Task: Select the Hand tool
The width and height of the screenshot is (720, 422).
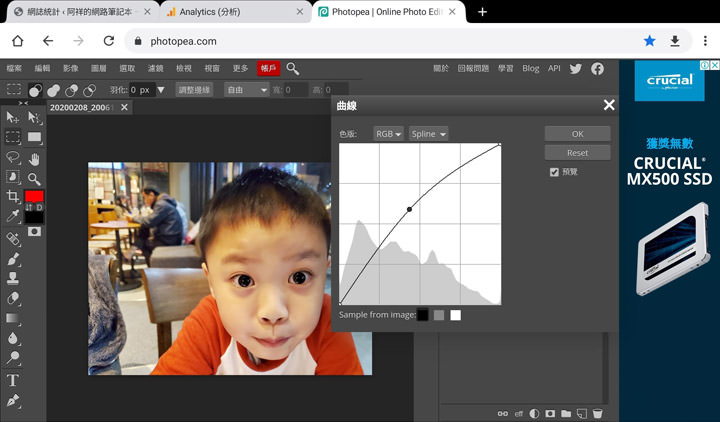Action: coord(35,158)
